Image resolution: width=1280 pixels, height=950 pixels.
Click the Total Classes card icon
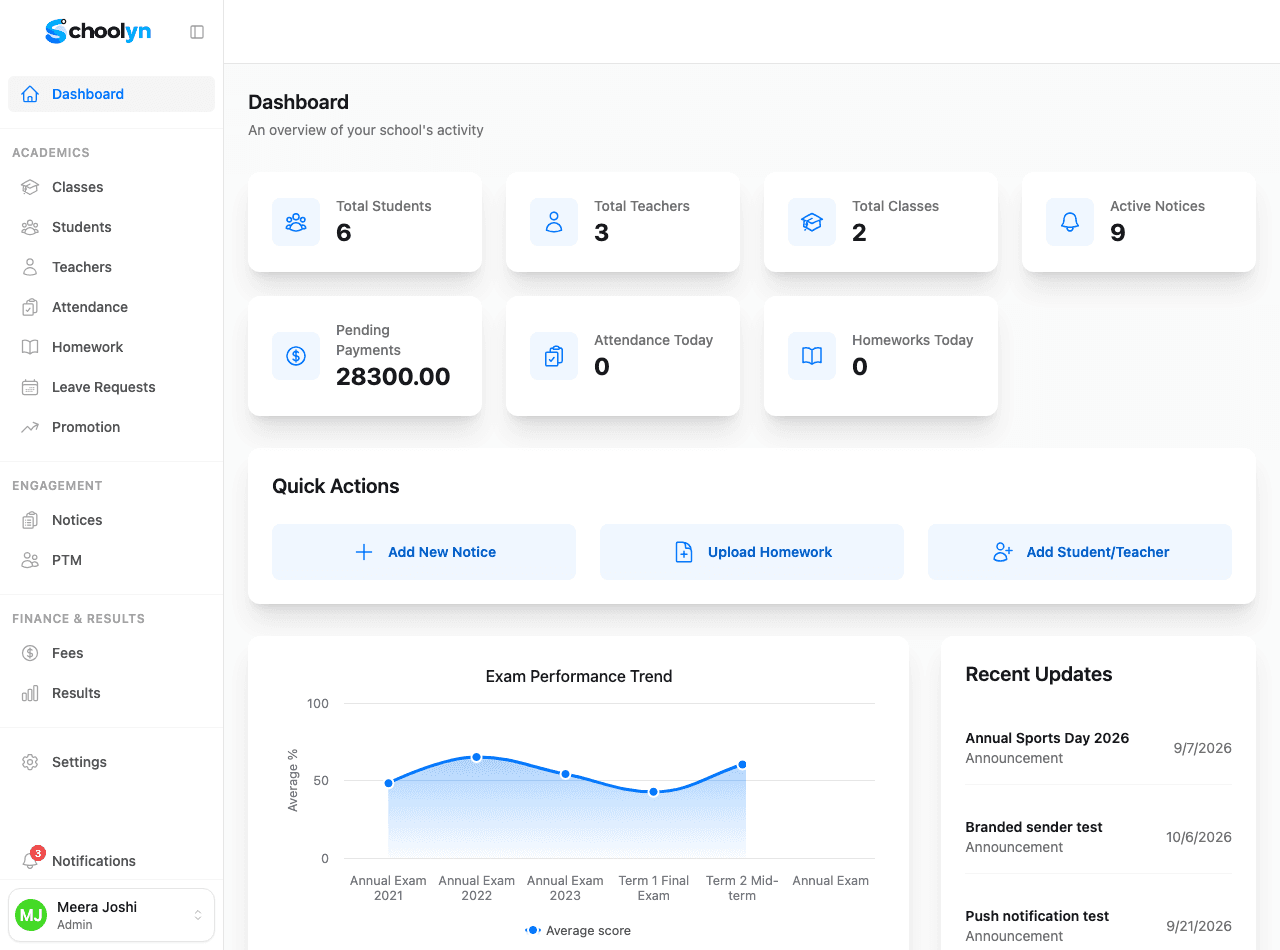coord(812,222)
